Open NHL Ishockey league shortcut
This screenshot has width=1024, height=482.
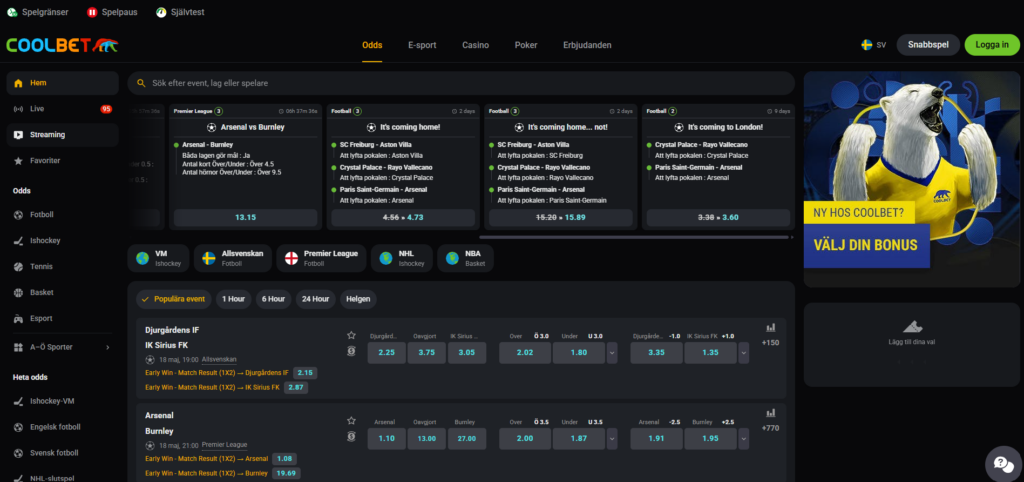402,259
